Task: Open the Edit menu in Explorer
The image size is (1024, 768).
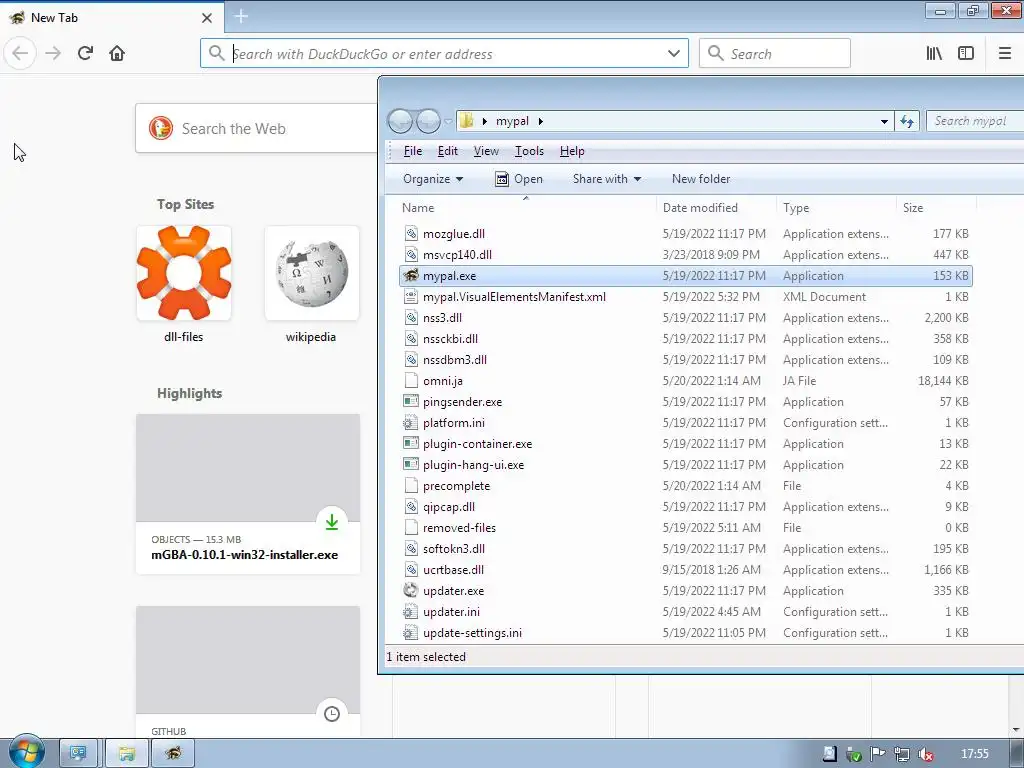Action: tap(447, 151)
